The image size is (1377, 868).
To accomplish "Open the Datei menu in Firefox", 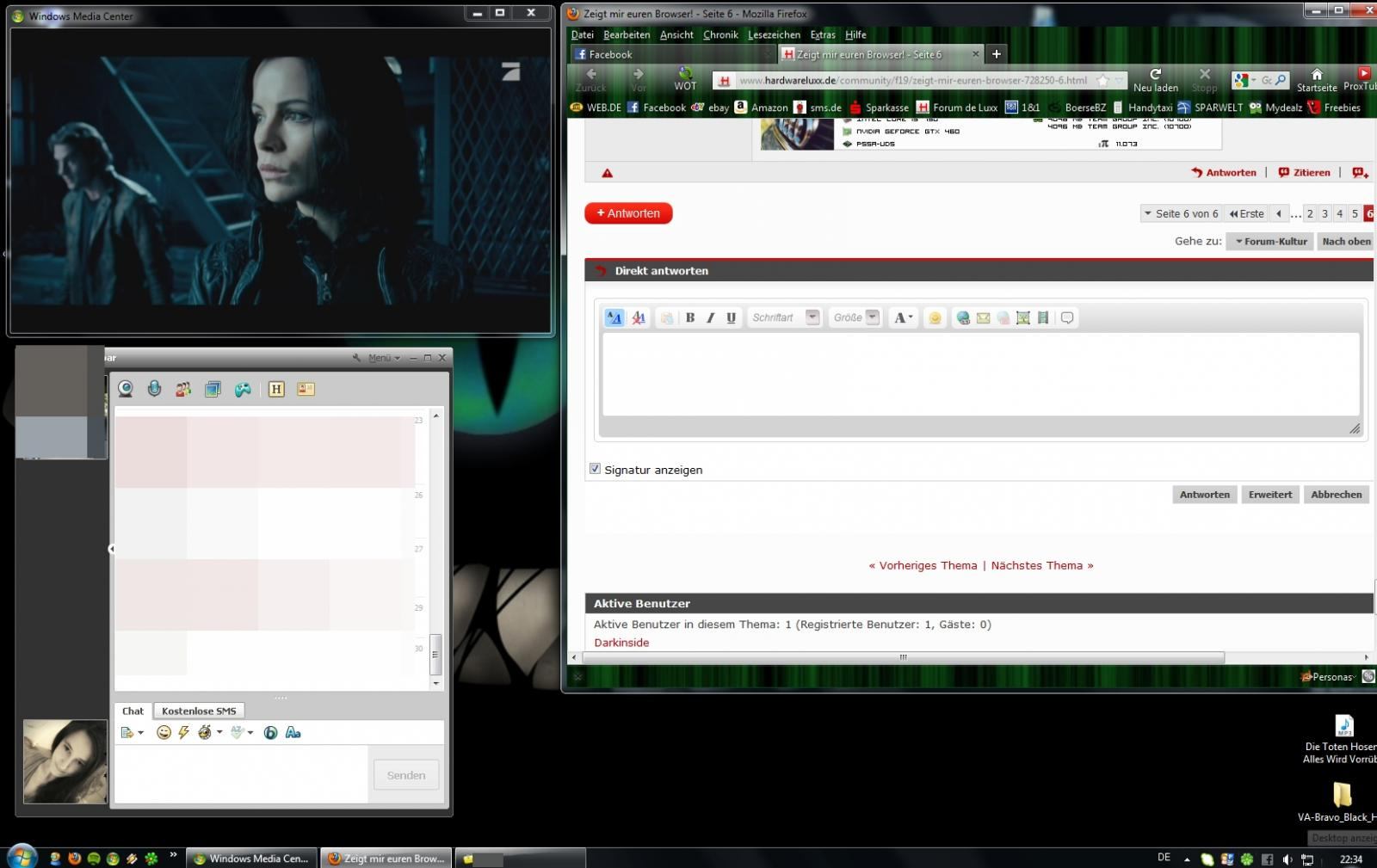I will point(583,35).
